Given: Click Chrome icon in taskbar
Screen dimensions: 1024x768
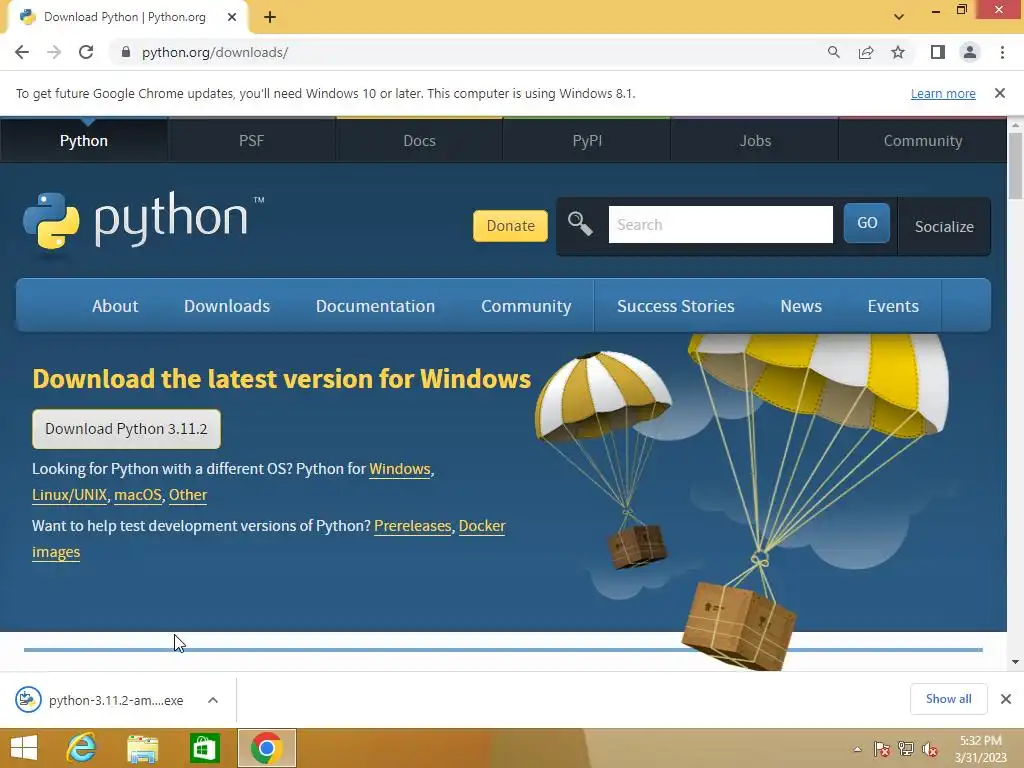Looking at the screenshot, I should [x=266, y=748].
